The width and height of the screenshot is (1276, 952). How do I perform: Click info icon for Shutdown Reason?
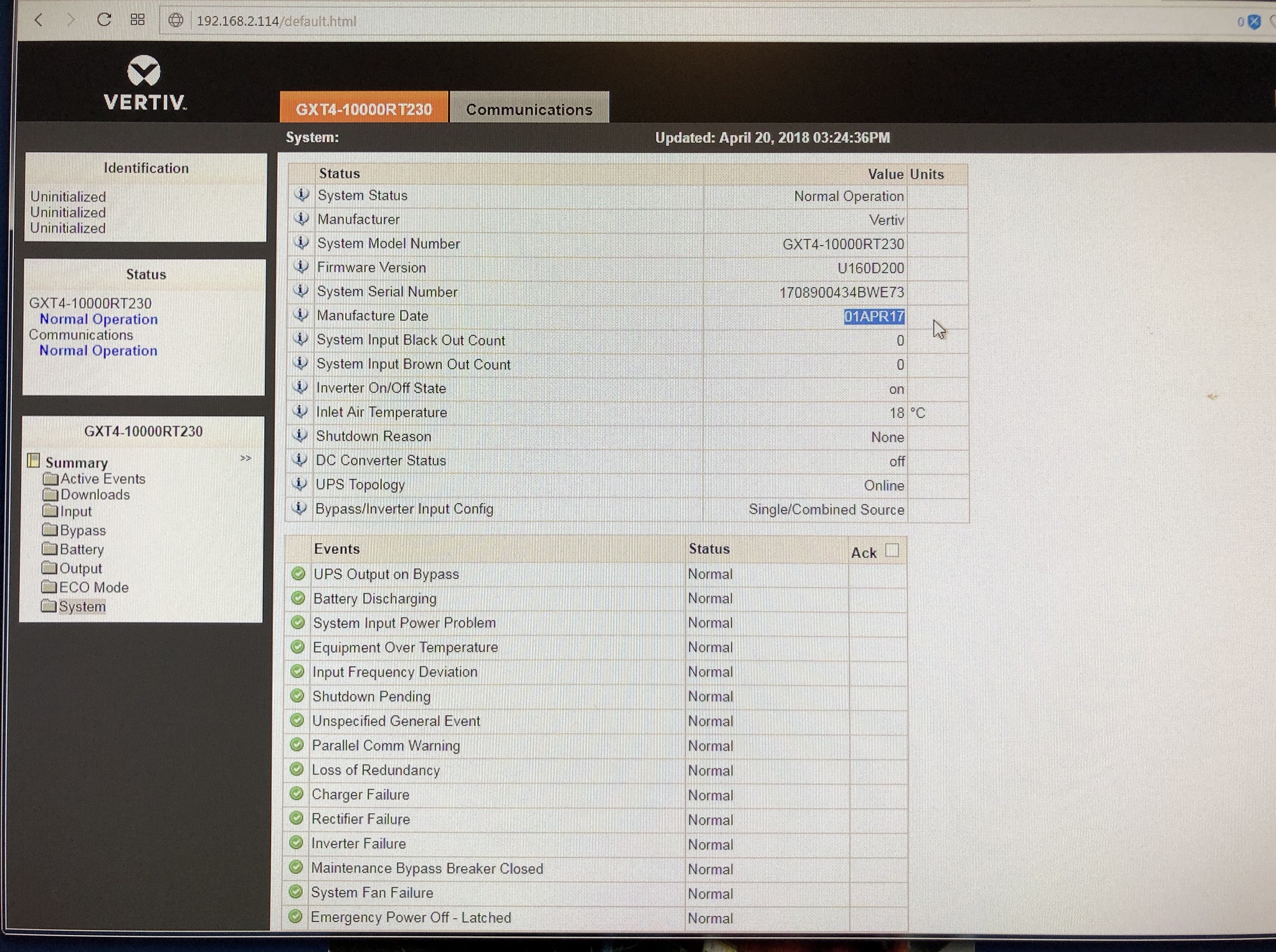point(300,436)
